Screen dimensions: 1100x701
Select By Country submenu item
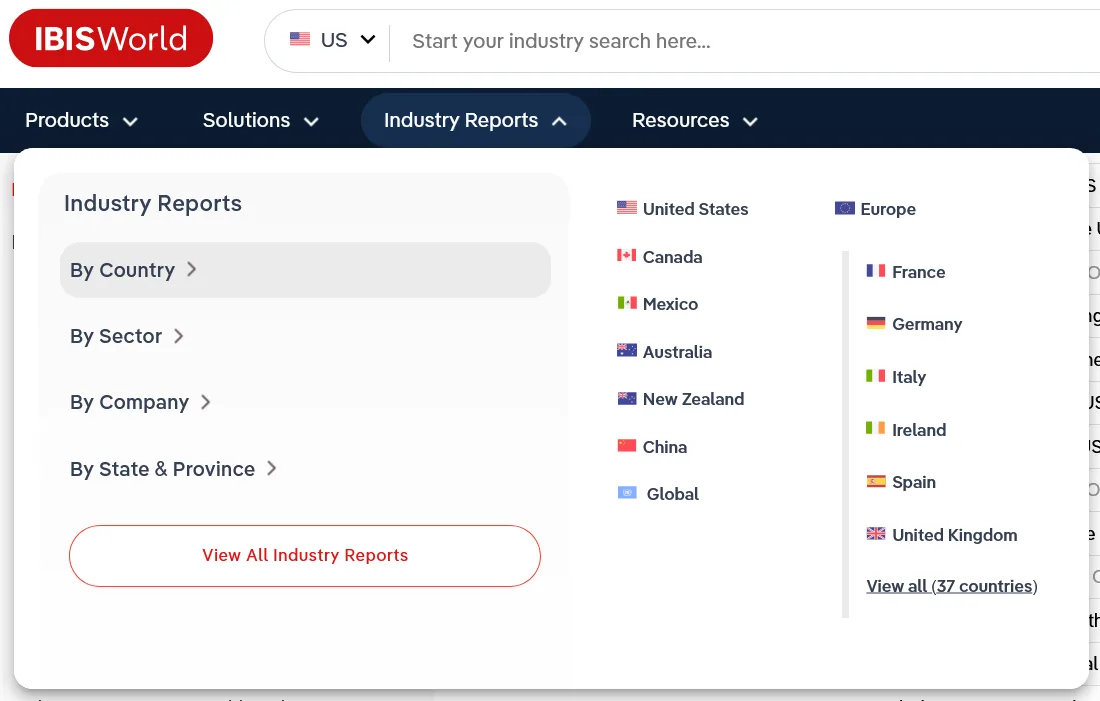pyautogui.click(x=305, y=270)
